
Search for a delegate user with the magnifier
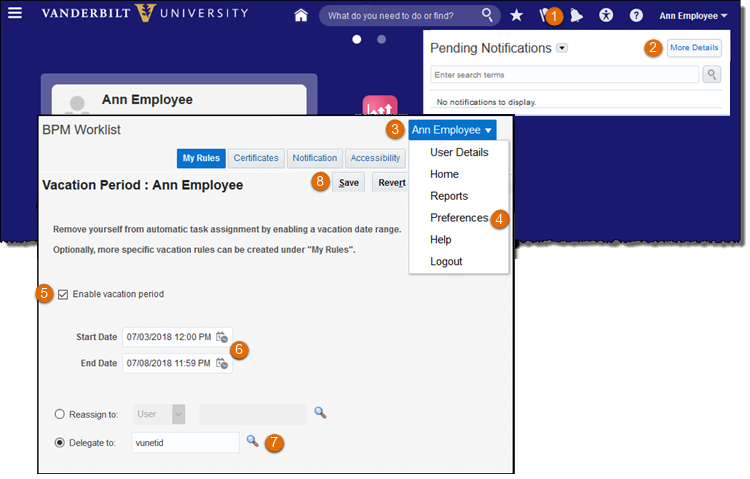(x=252, y=440)
